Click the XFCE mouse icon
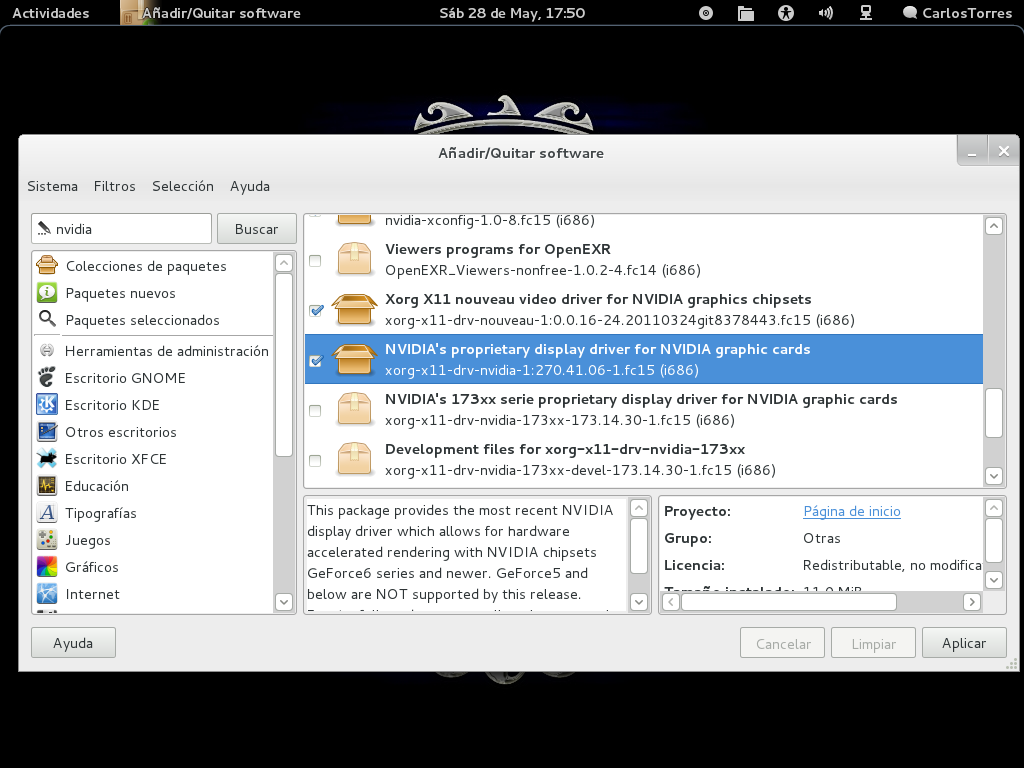Viewport: 1024px width, 768px height. (x=47, y=458)
